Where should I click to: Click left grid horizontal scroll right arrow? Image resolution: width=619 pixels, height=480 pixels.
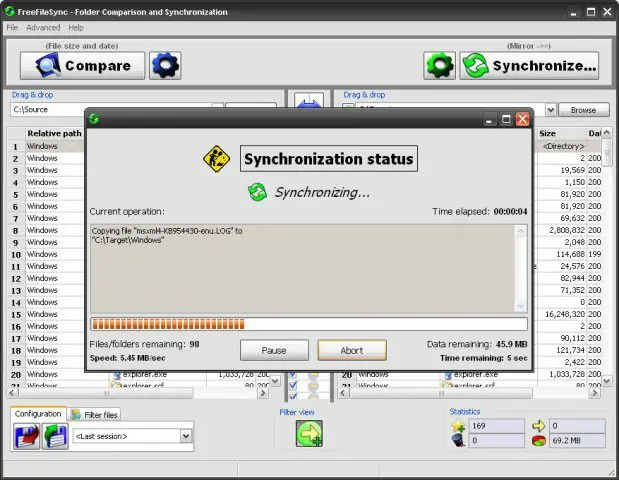(x=263, y=393)
